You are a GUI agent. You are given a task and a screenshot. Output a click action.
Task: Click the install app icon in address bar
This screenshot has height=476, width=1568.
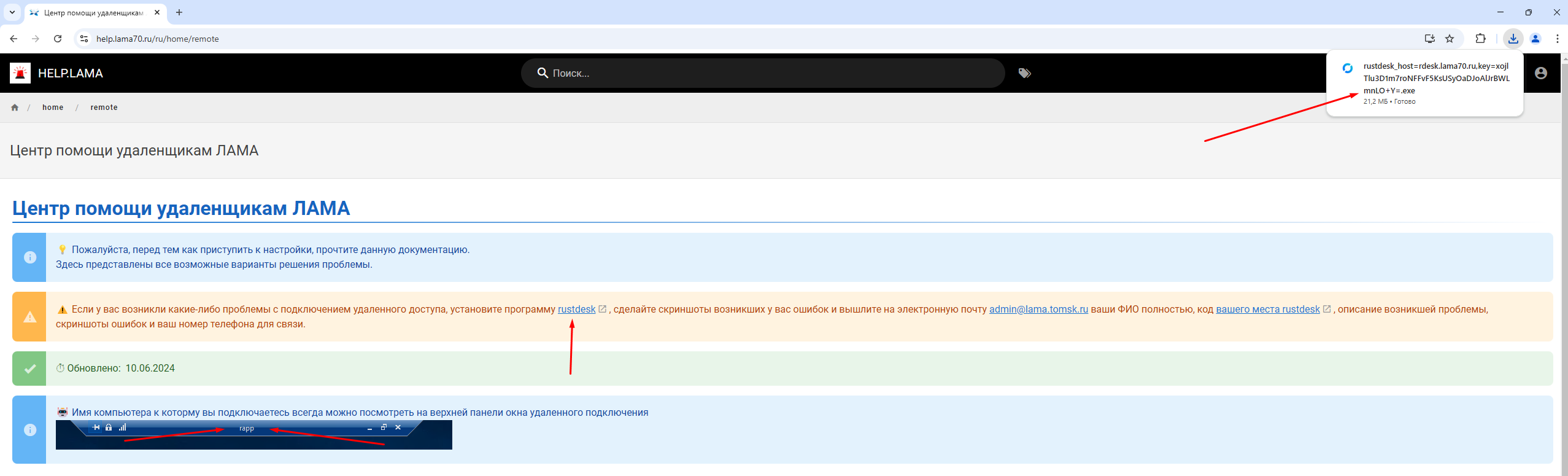coord(1429,39)
